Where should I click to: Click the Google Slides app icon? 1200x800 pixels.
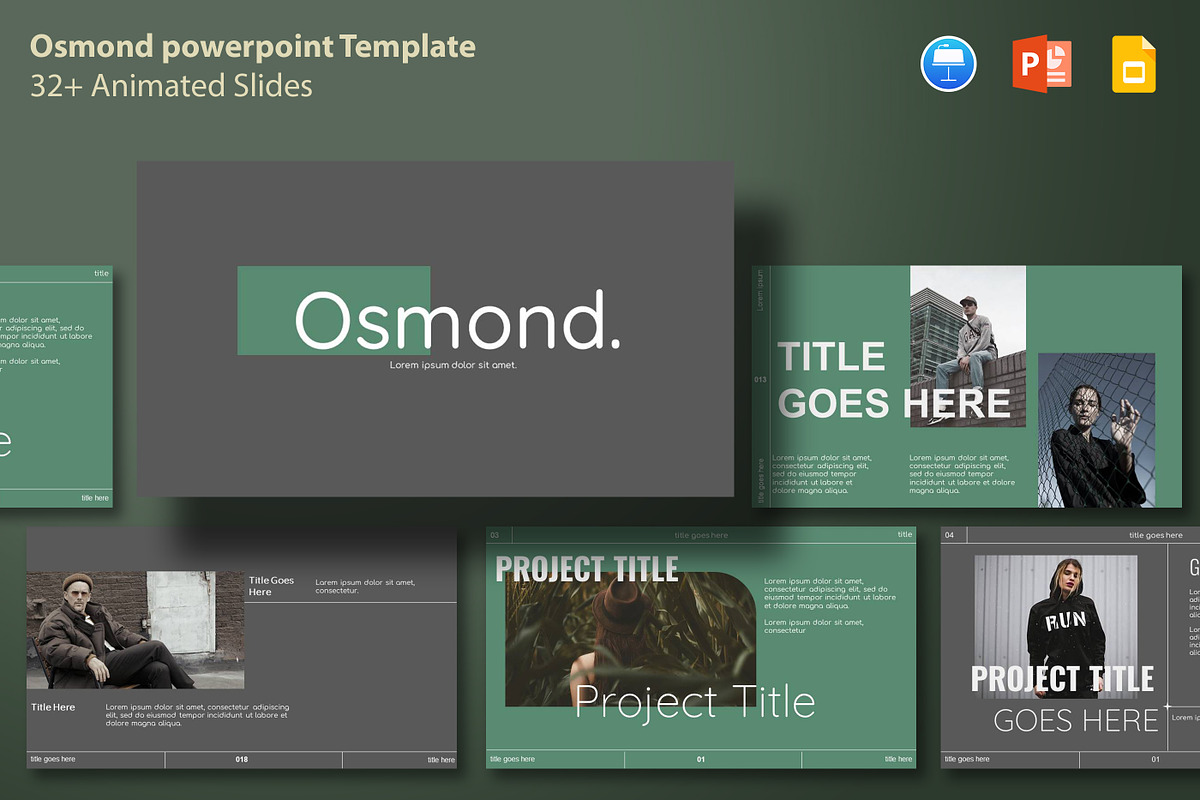click(x=1134, y=64)
